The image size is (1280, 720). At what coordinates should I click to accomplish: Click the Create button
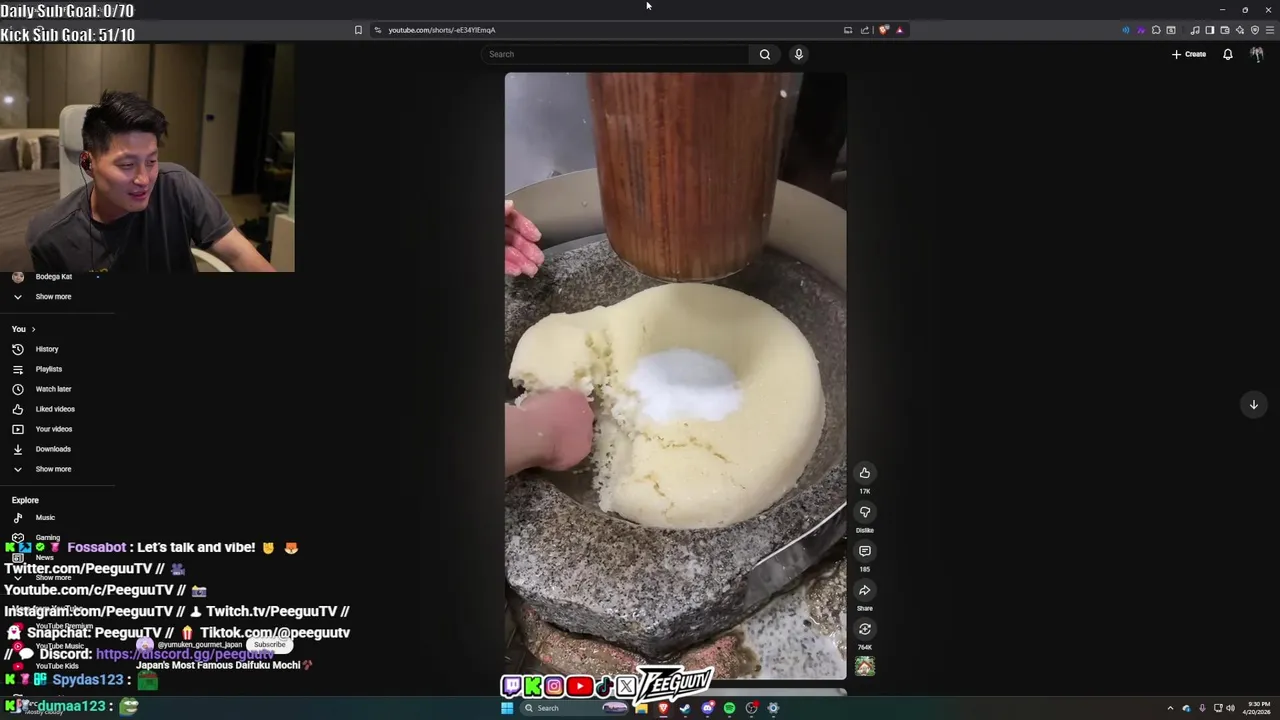(1189, 54)
